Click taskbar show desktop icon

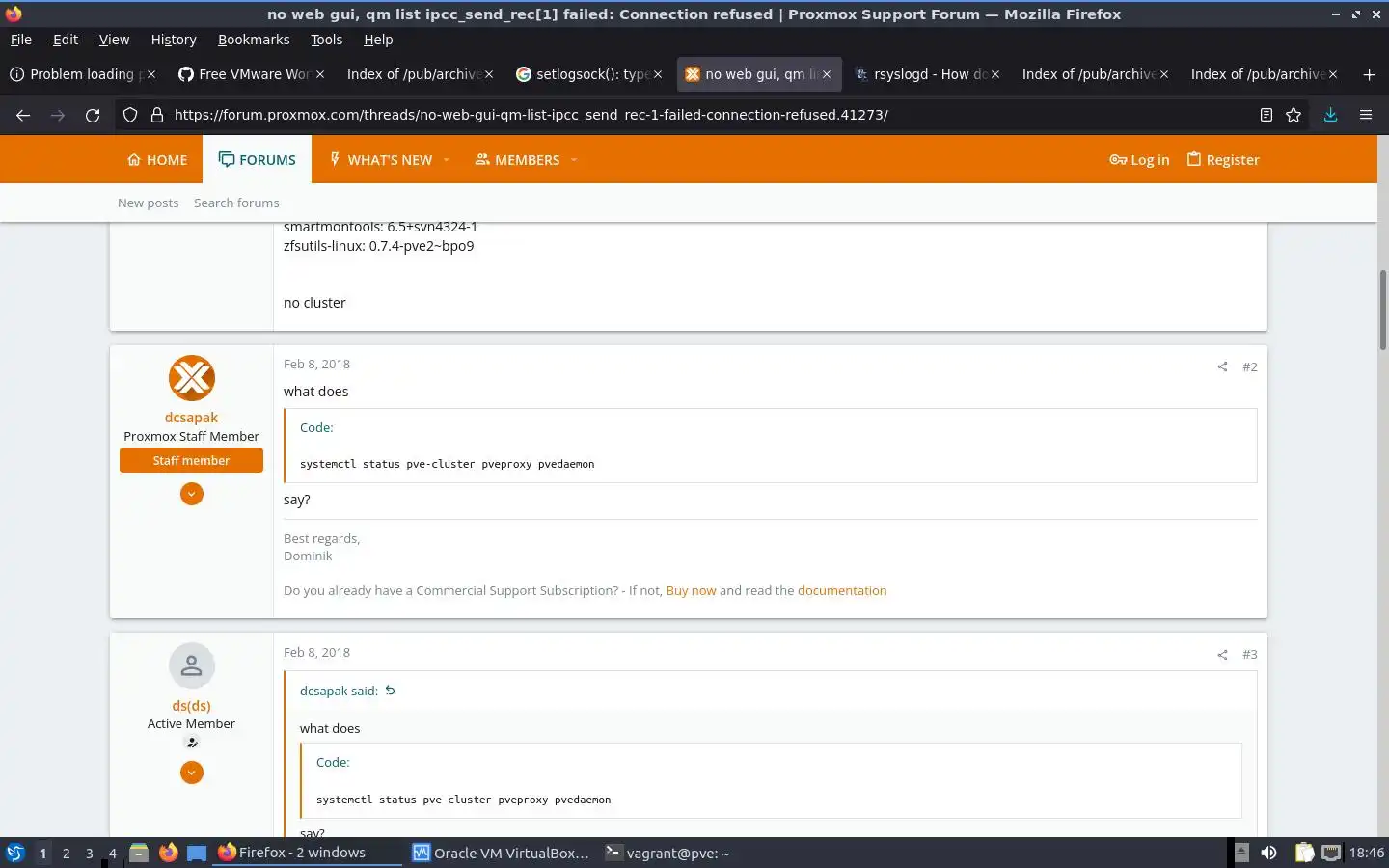tap(197, 853)
